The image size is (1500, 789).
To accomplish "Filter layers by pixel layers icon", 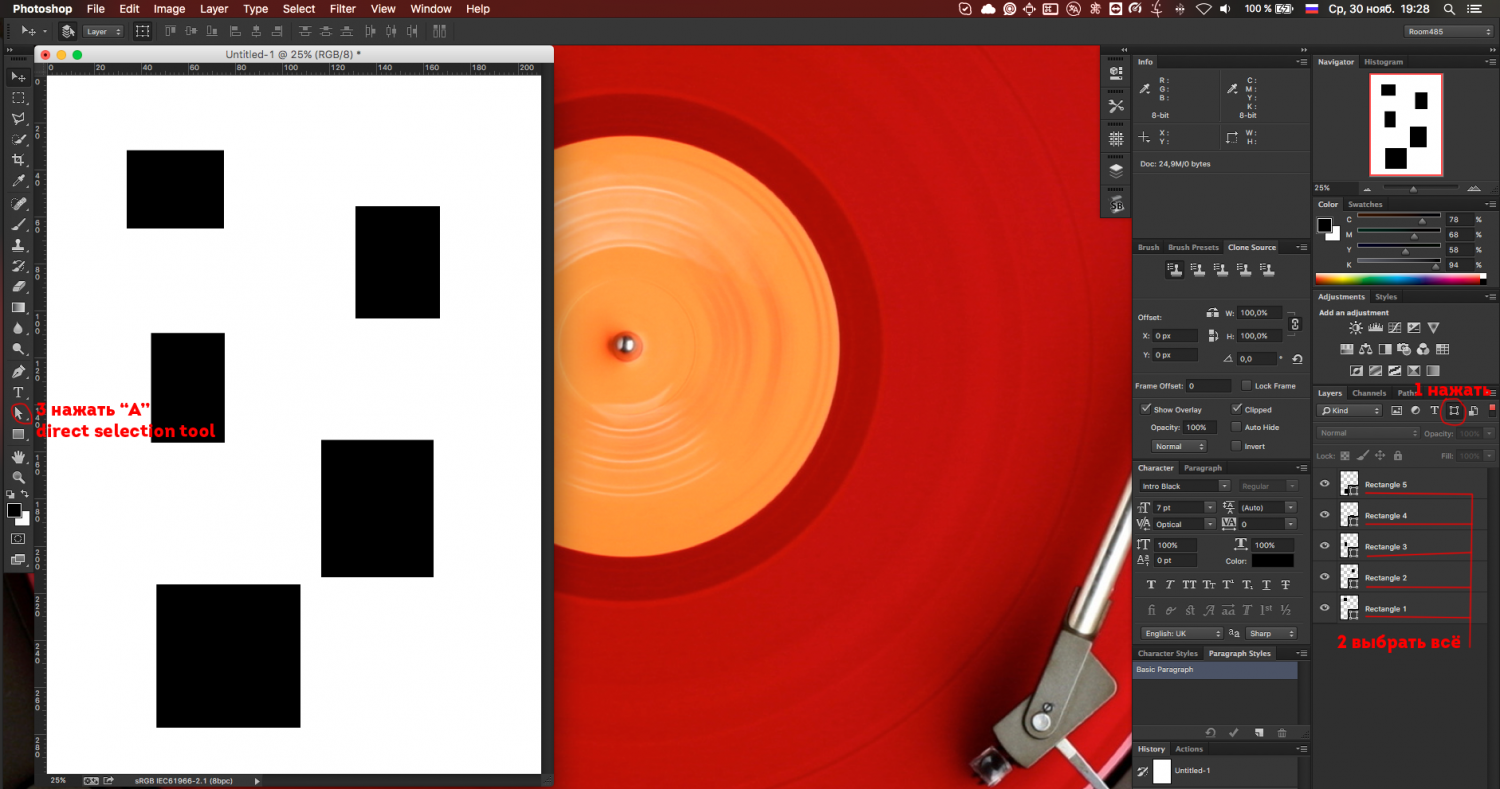I will click(1397, 411).
